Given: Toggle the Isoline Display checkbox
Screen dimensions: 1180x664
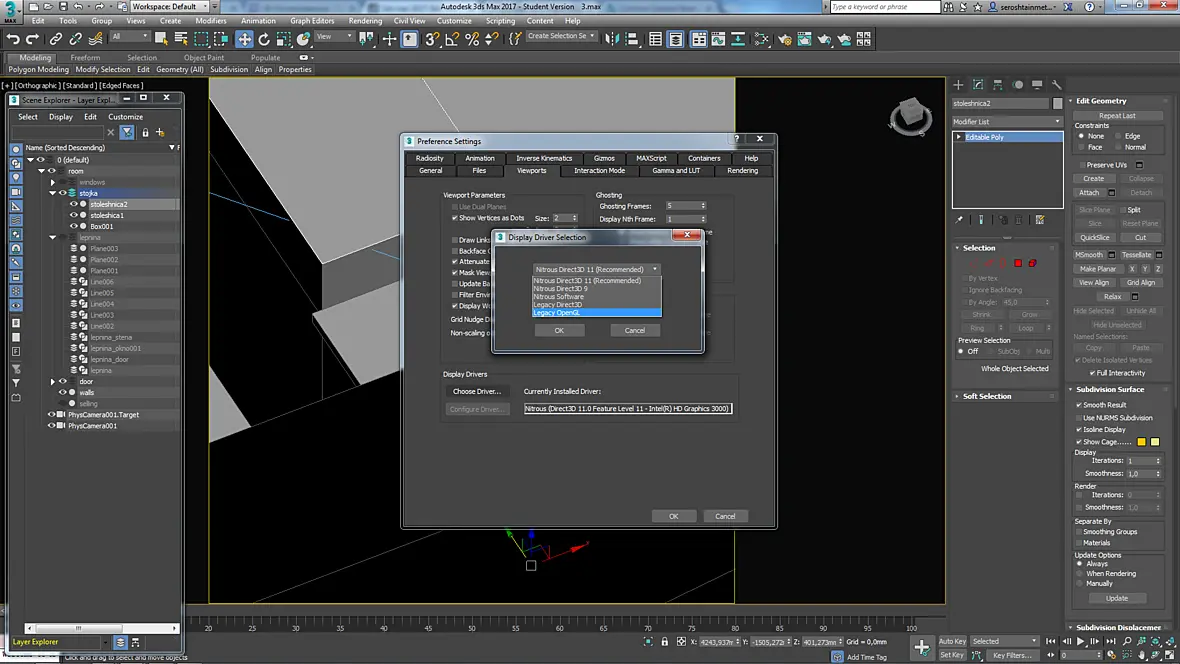Looking at the screenshot, I should (1079, 430).
